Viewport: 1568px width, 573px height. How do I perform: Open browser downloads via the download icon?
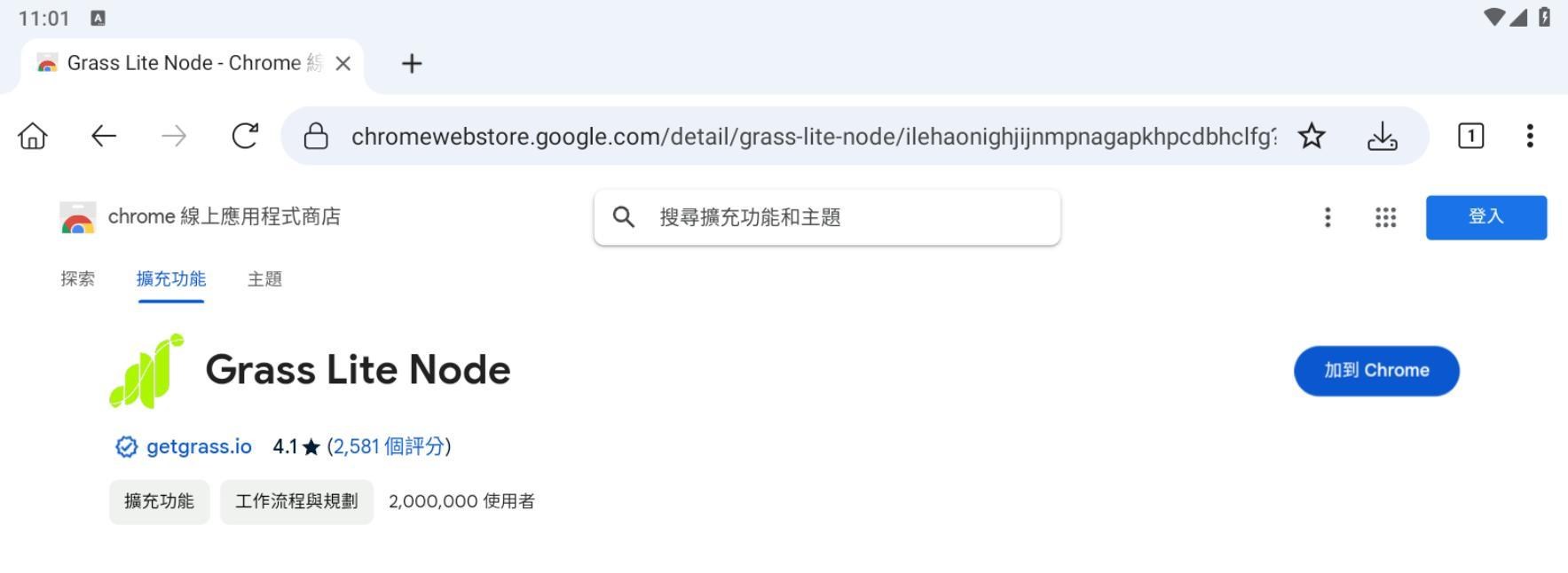tap(1383, 136)
